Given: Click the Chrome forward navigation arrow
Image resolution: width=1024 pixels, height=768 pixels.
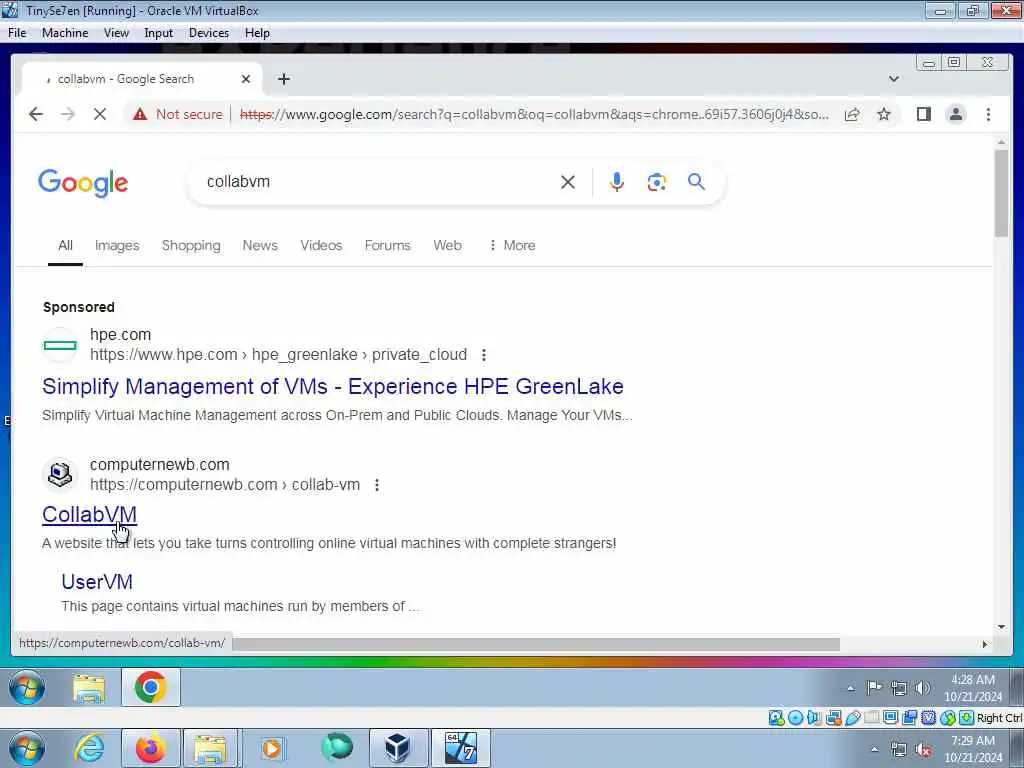Looking at the screenshot, I should 68,114.
